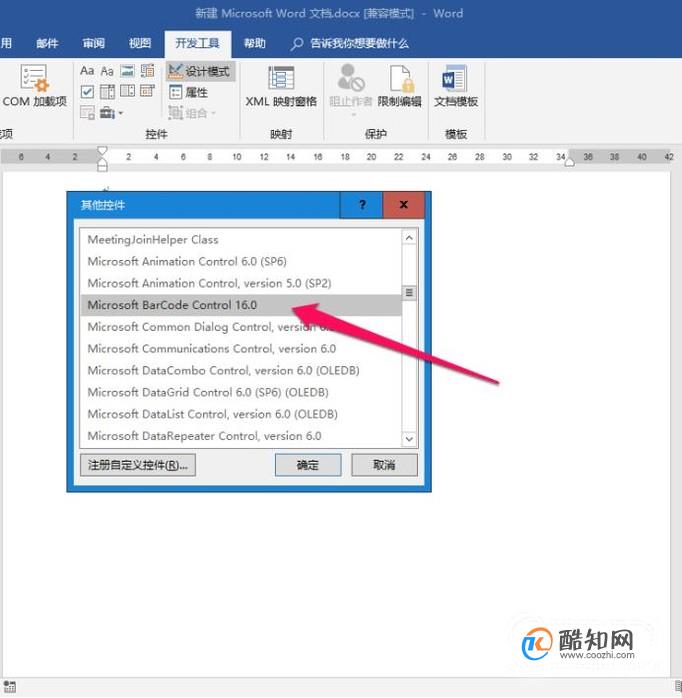Click 阻止作者 block authors button
Viewport: 682px width, 698px height.
coord(350,88)
